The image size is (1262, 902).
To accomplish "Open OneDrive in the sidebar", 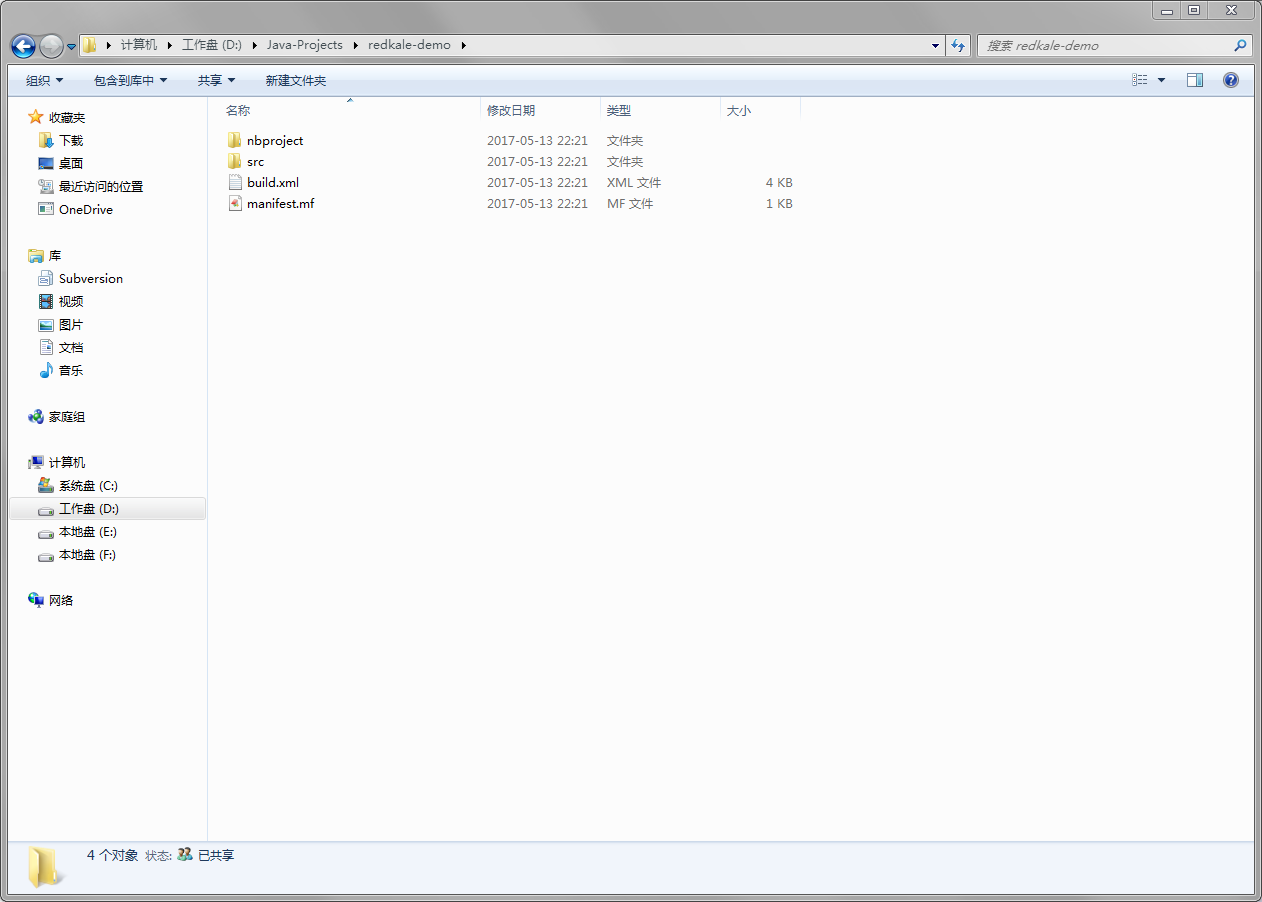I will [85, 210].
